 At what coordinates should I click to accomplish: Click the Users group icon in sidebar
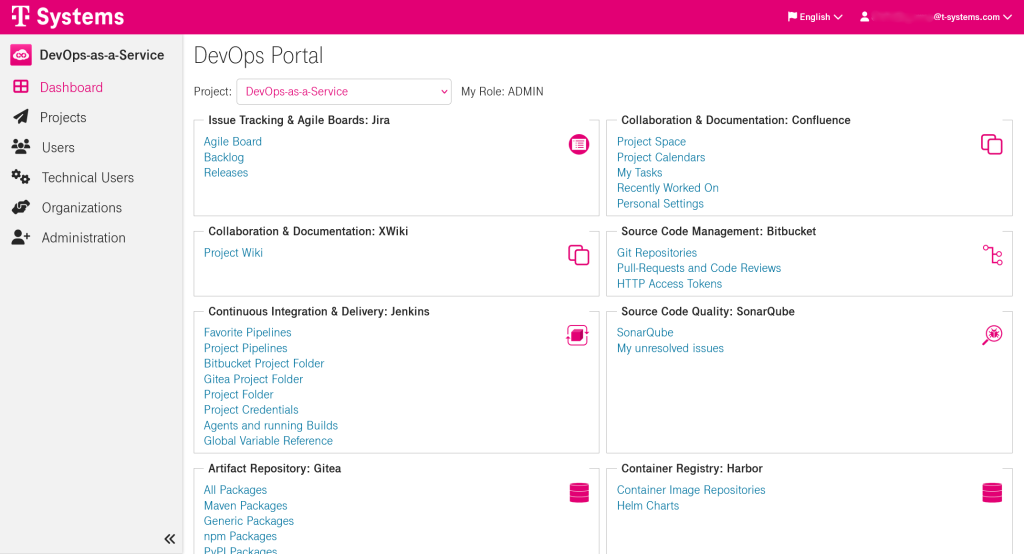pyautogui.click(x=21, y=147)
